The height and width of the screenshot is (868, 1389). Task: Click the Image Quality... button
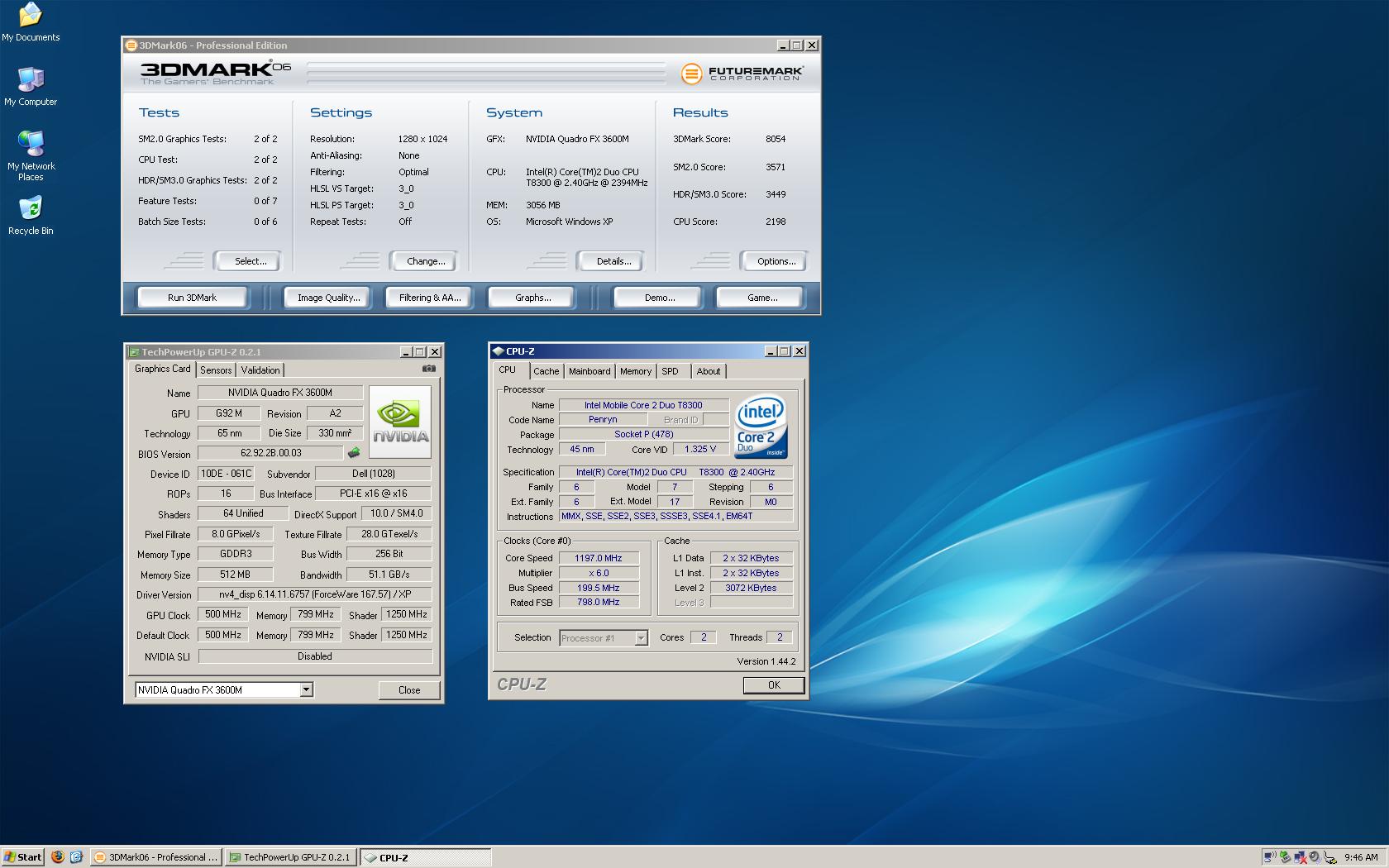pyautogui.click(x=329, y=298)
